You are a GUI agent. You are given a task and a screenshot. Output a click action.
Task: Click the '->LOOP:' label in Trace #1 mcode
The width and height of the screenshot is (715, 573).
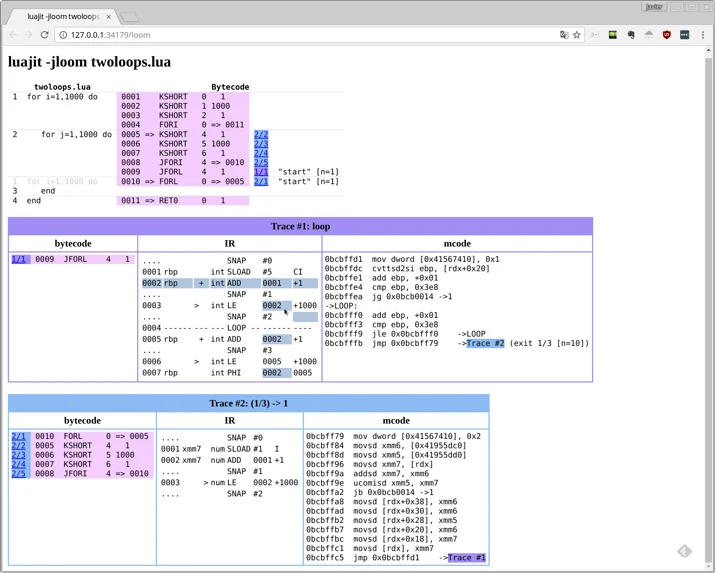341,306
